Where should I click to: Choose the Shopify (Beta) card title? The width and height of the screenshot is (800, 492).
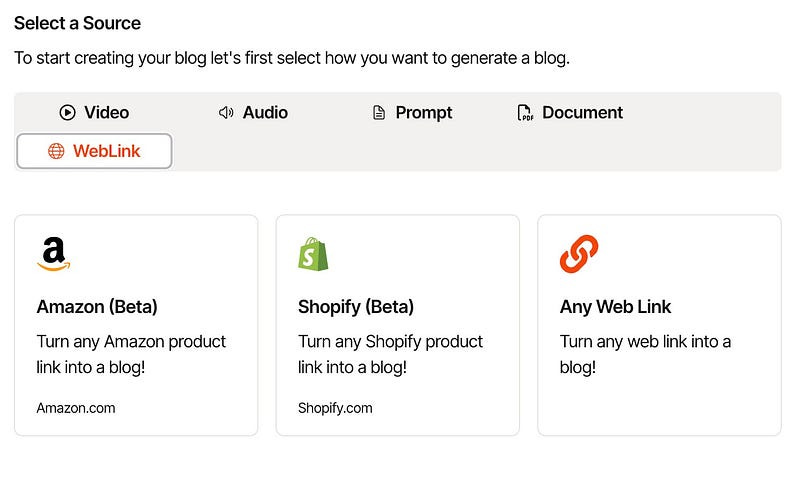pos(356,307)
